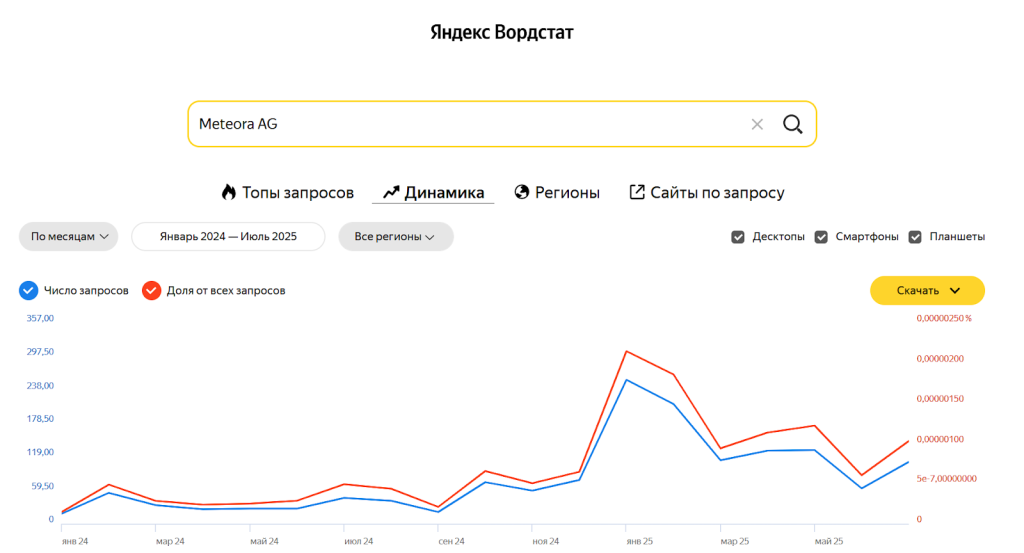The image size is (1024, 553).
Task: Click the globe icon beside Регионы
Action: point(521,192)
